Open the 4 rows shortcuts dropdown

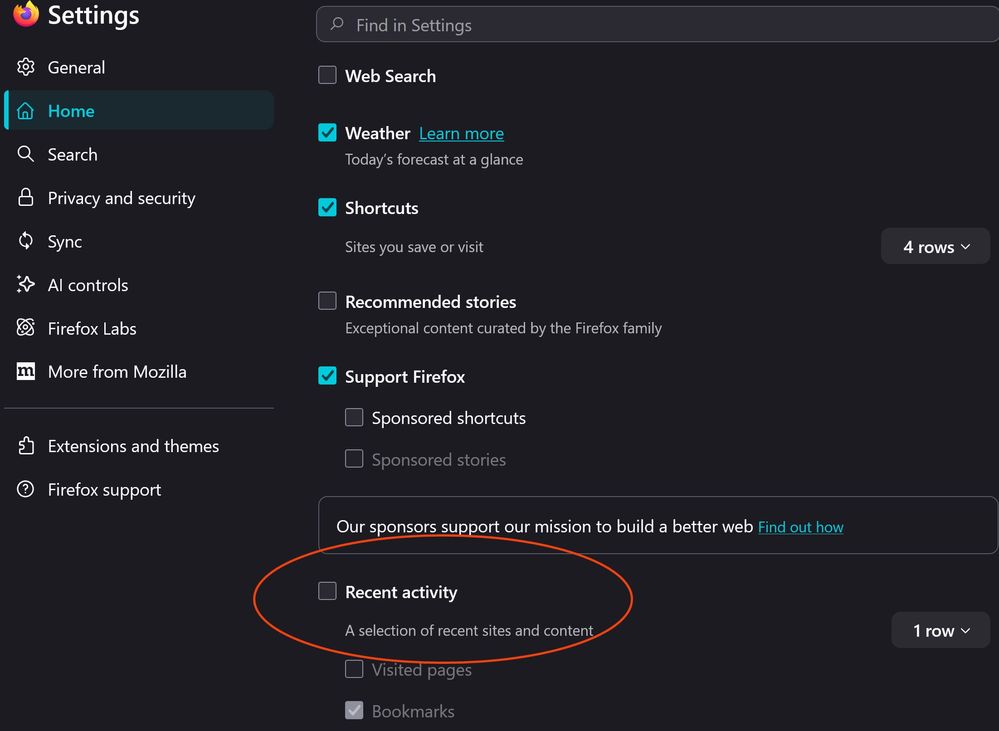935,247
